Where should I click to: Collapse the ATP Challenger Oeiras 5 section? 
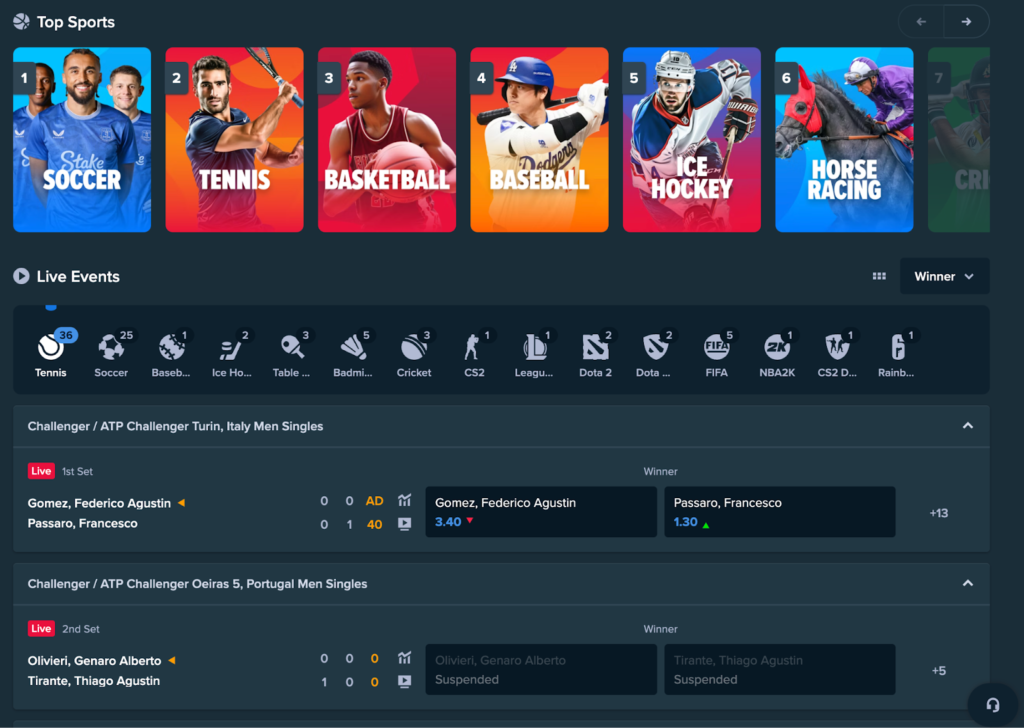[967, 584]
